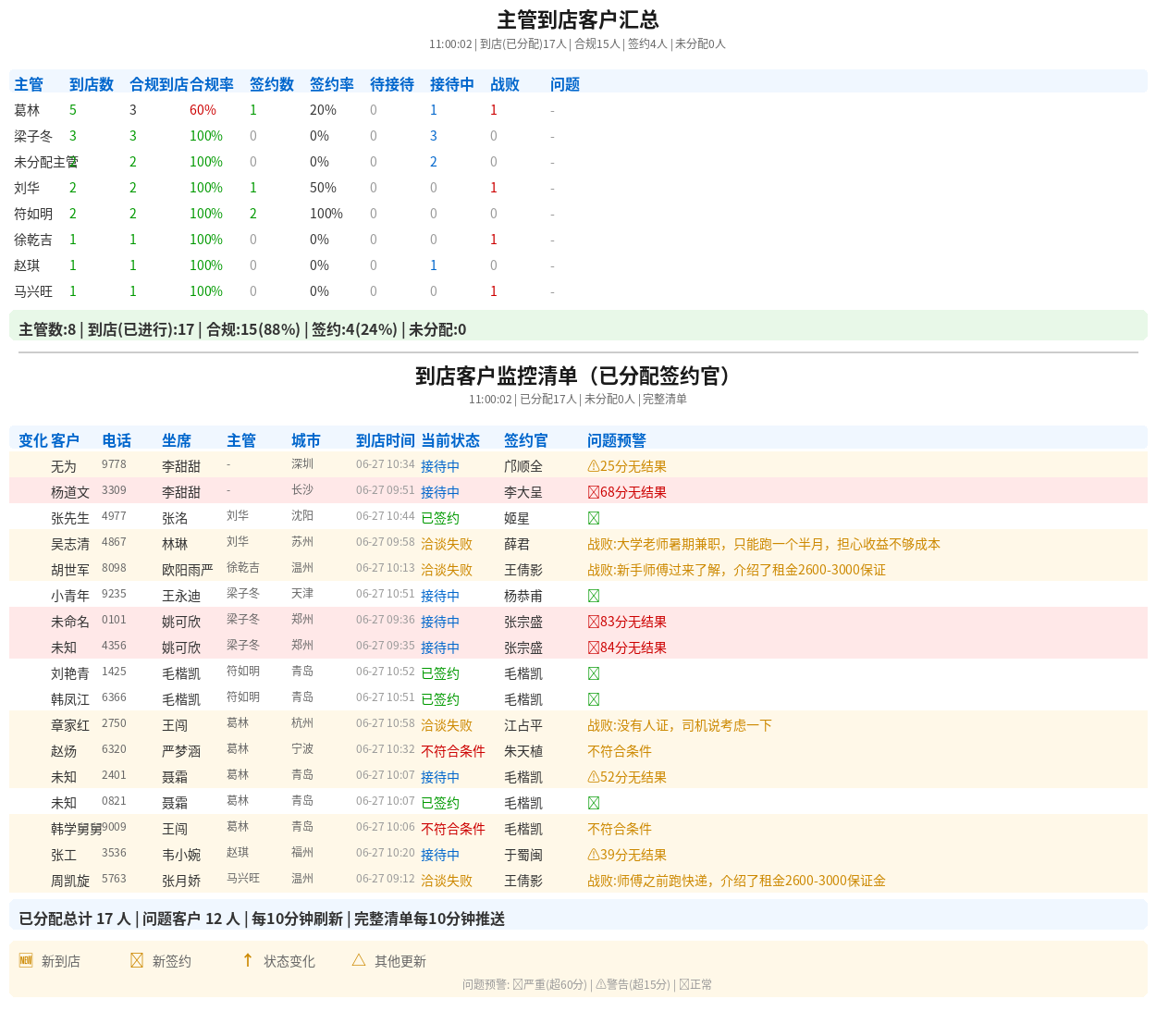This screenshot has width=1156, height=1036.
Task: Click the title 主管到店客户汇总
Action: 578,19
